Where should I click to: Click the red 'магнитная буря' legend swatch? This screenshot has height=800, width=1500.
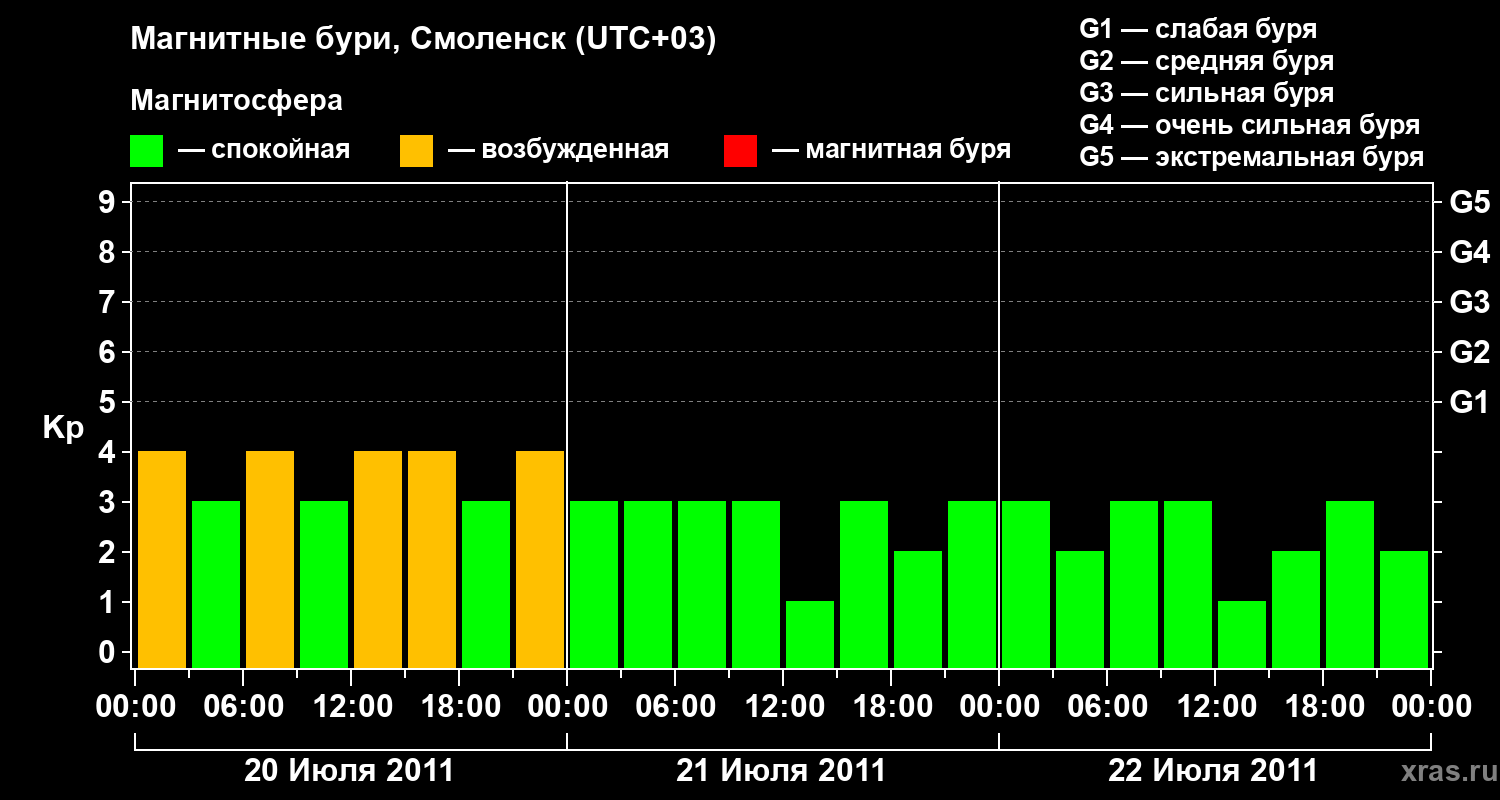tap(741, 151)
